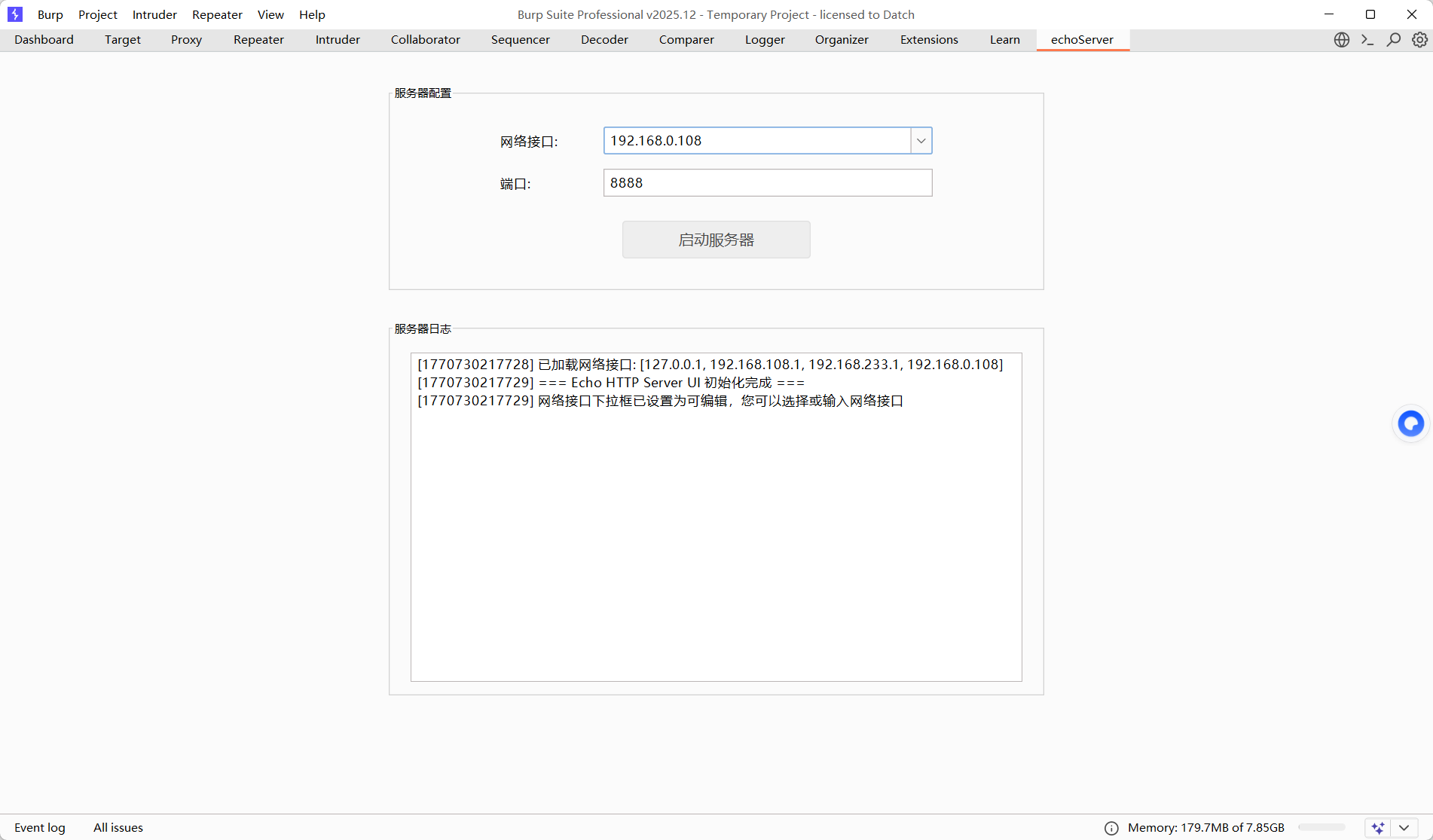Switch to the Collaborator tab
Screen dimensions: 1433x840
[426, 40]
